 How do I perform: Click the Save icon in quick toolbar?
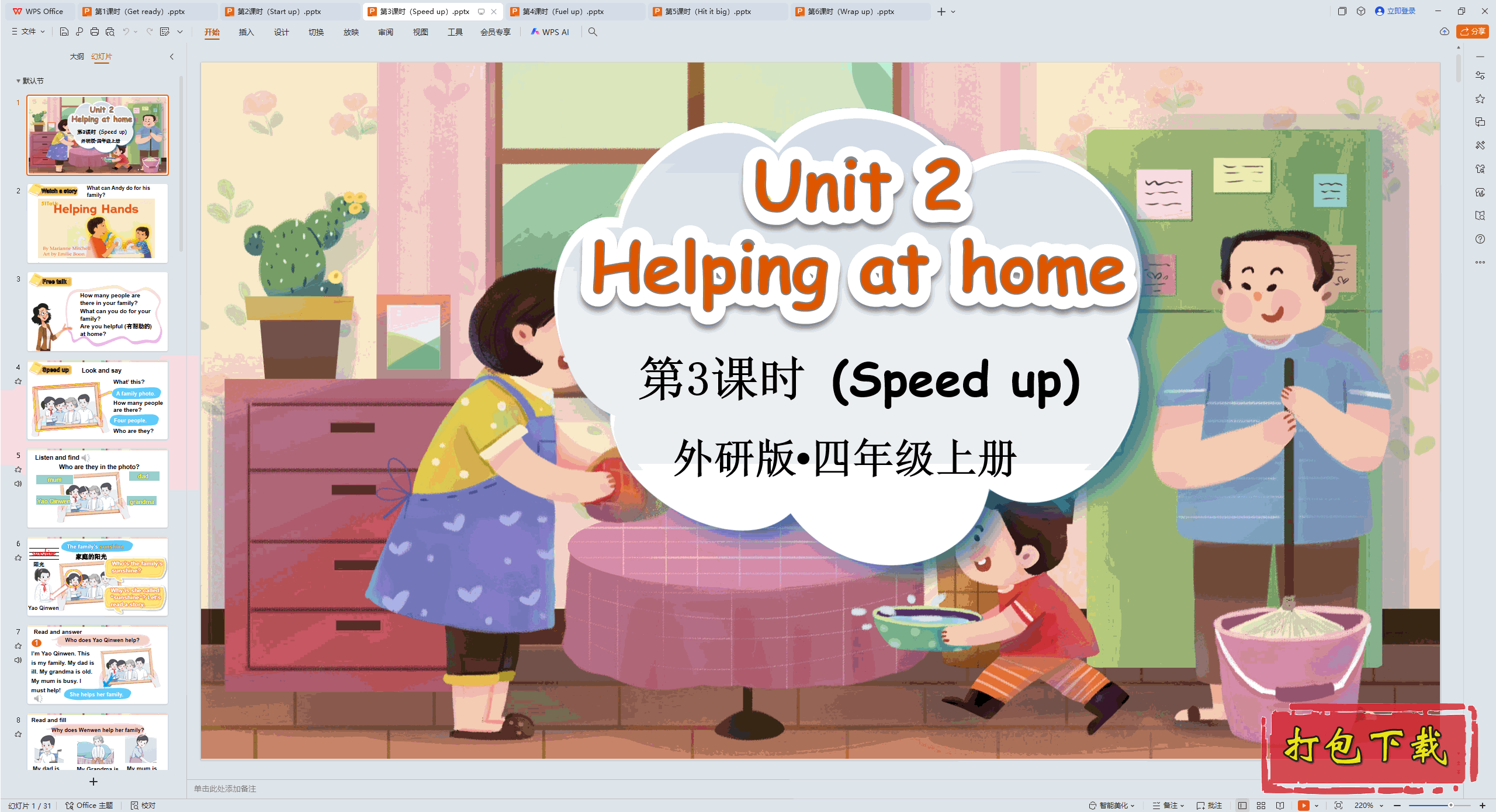click(x=64, y=32)
